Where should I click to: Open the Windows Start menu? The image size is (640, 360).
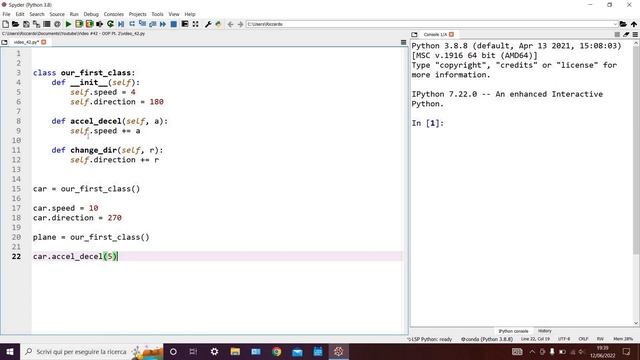click(x=10, y=352)
